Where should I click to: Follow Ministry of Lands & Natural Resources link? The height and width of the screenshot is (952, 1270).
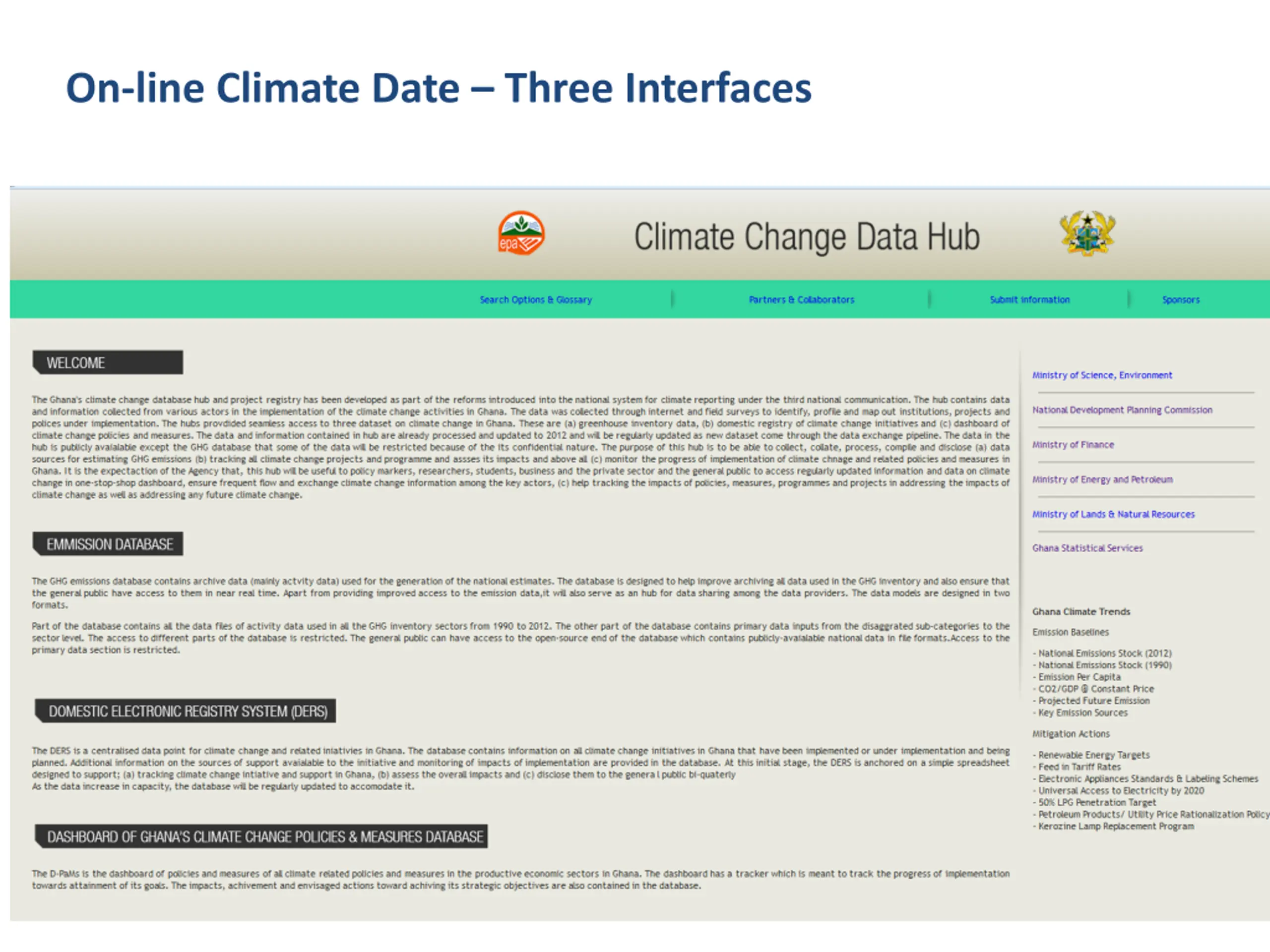1113,514
